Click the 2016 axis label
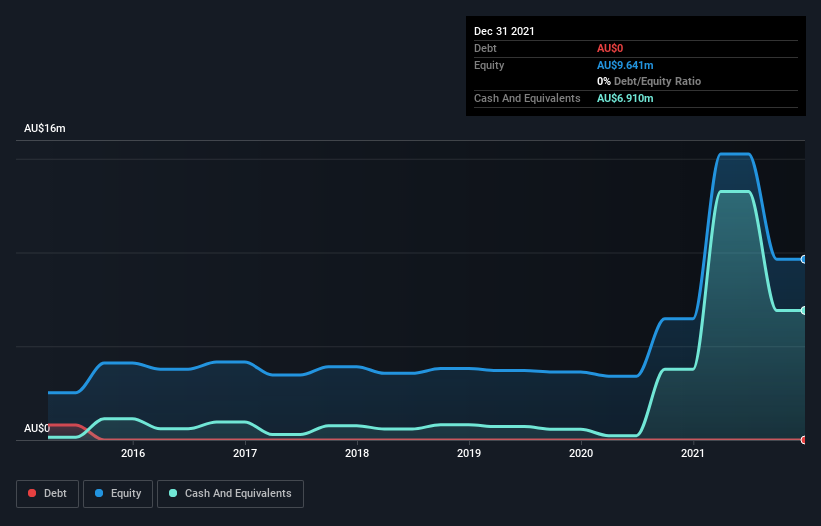 tap(133, 453)
